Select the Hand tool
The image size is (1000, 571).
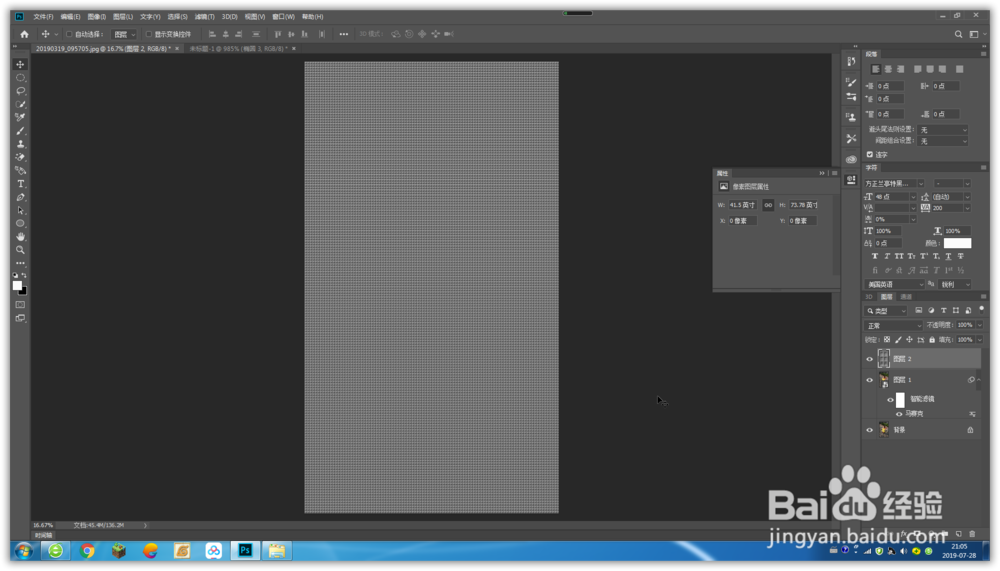[x=20, y=237]
